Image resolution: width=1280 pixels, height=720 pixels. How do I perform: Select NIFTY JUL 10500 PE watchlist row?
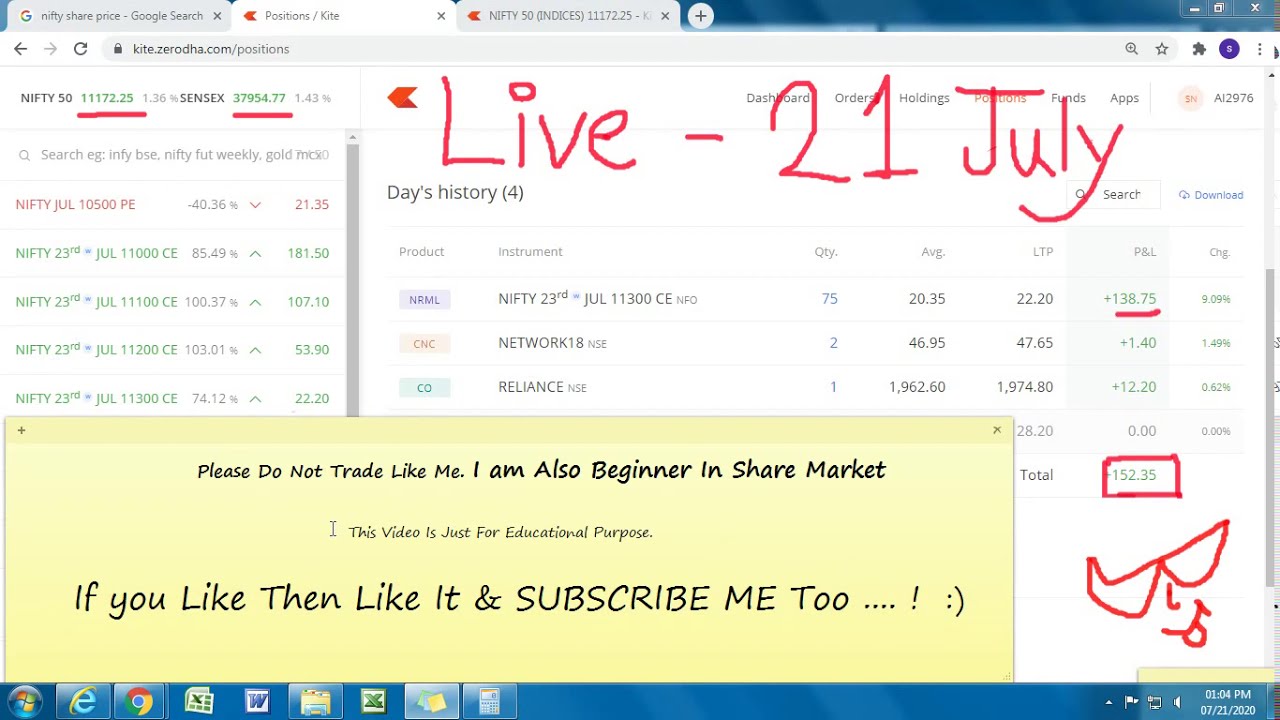coord(172,204)
